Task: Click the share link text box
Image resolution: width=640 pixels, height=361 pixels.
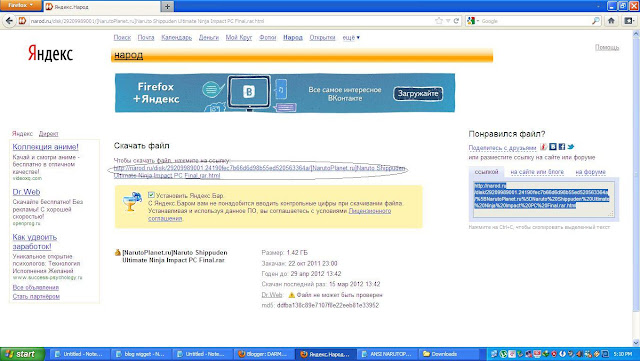Action: point(544,199)
